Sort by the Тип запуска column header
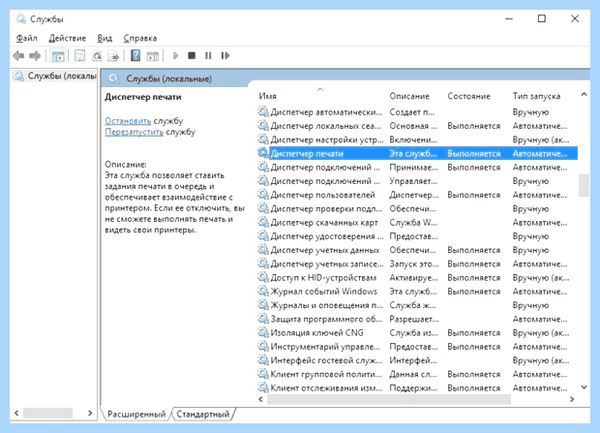This screenshot has height=433, width=600. tap(536, 96)
